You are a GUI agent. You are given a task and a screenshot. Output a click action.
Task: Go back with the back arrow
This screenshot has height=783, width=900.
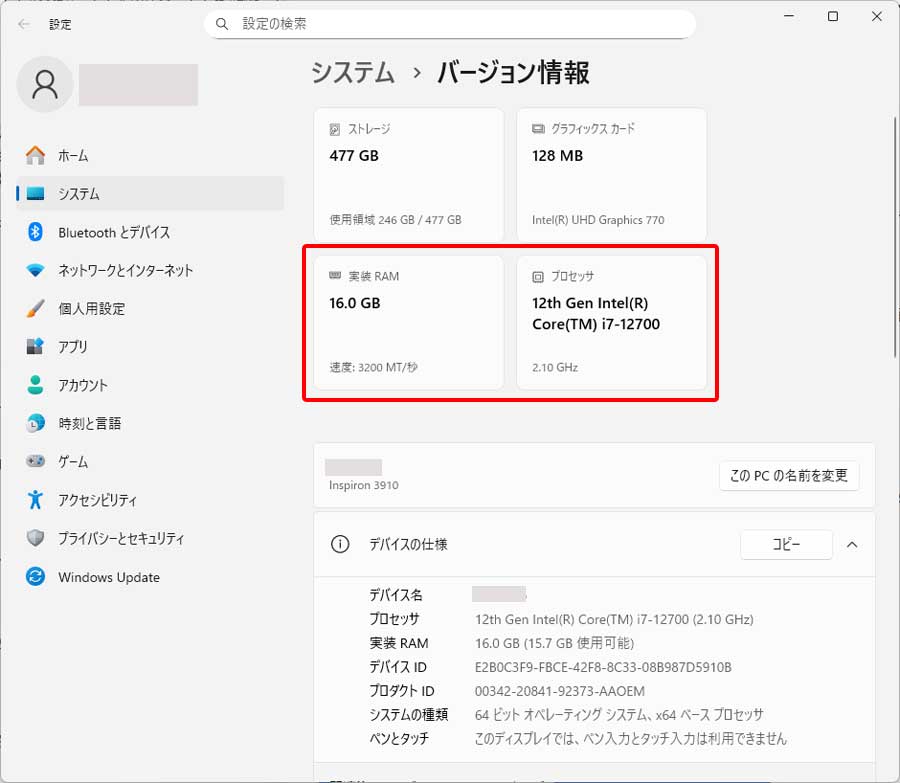(24, 24)
